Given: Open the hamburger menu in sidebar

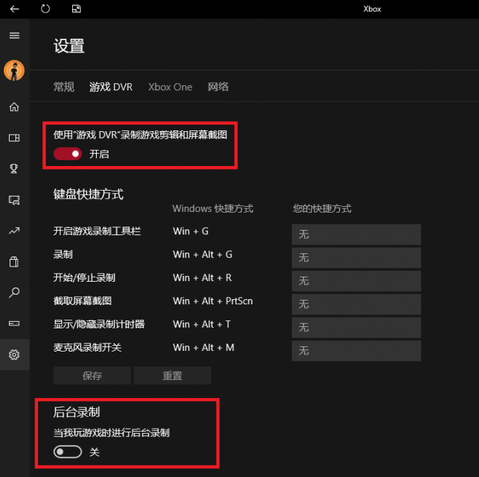Looking at the screenshot, I should [14, 35].
